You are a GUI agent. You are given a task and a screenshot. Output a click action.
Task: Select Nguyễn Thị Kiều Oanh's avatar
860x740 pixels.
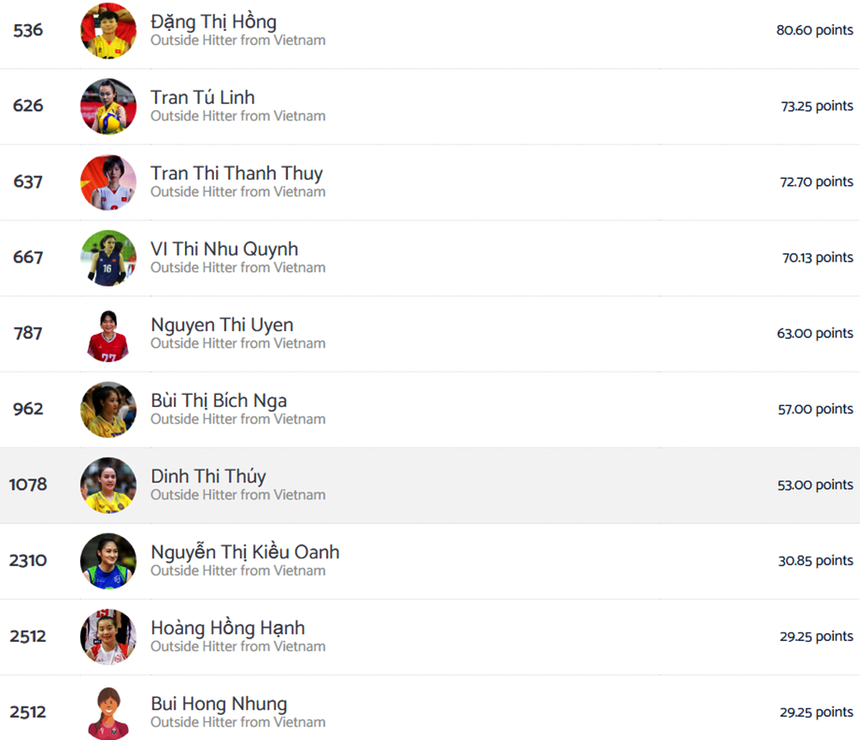108,561
